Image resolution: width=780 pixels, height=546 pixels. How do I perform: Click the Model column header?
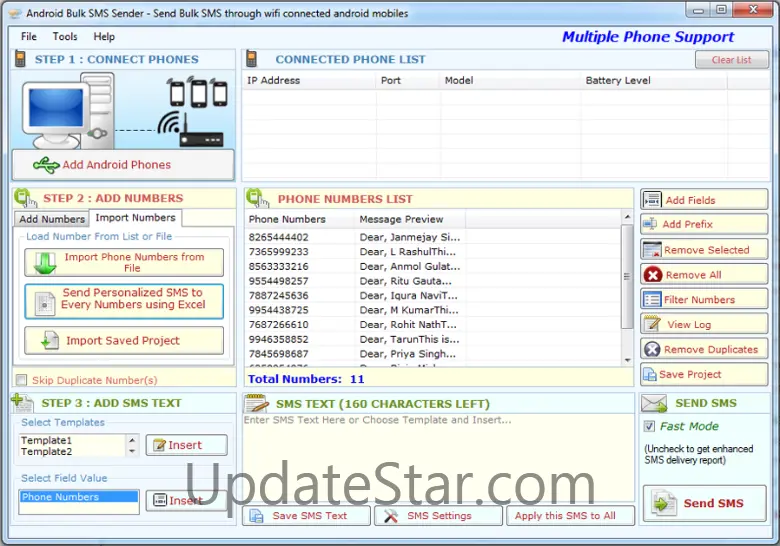click(x=510, y=81)
